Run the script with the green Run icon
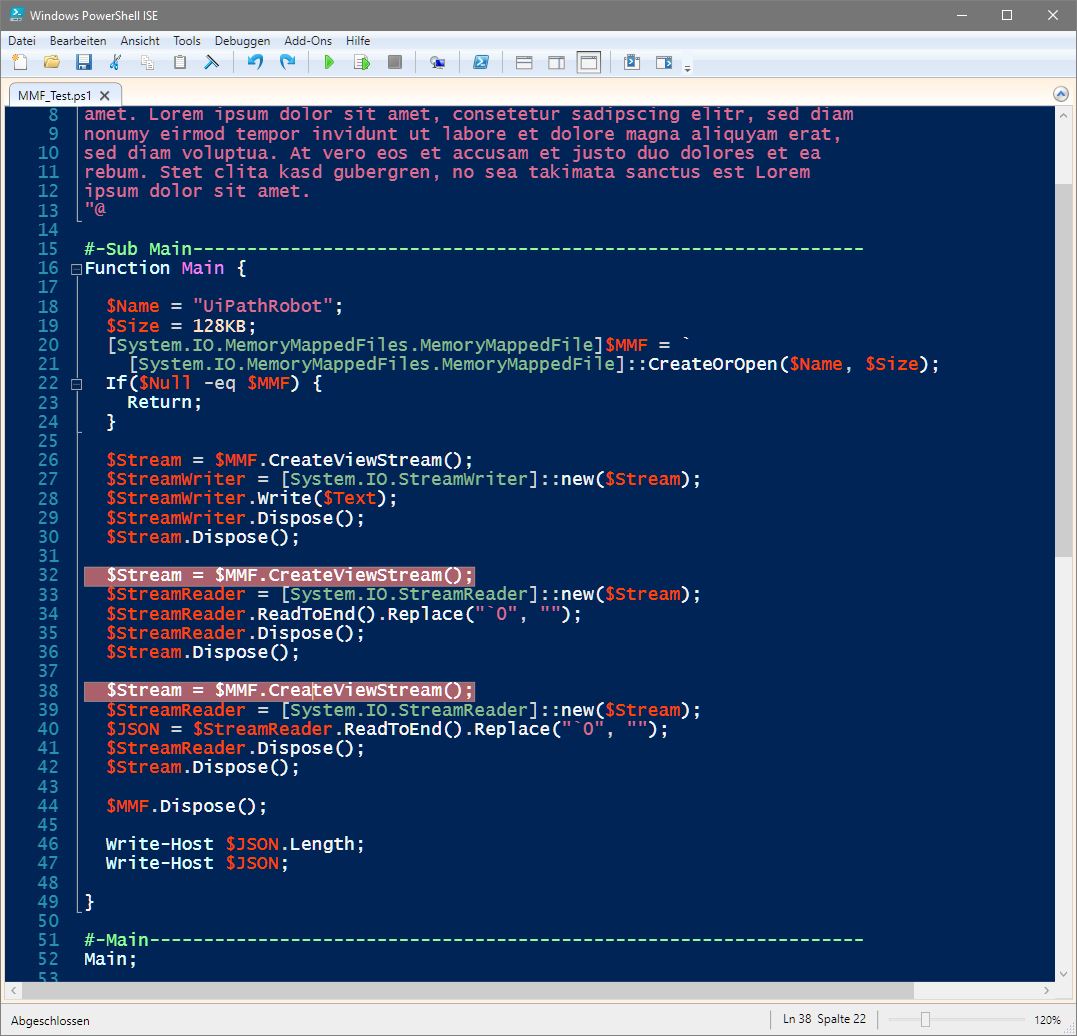The height and width of the screenshot is (1036, 1077). click(x=329, y=61)
